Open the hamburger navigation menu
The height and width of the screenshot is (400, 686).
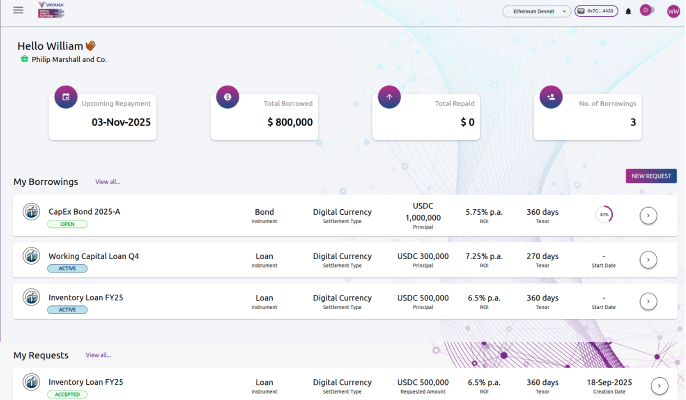pyautogui.click(x=18, y=11)
